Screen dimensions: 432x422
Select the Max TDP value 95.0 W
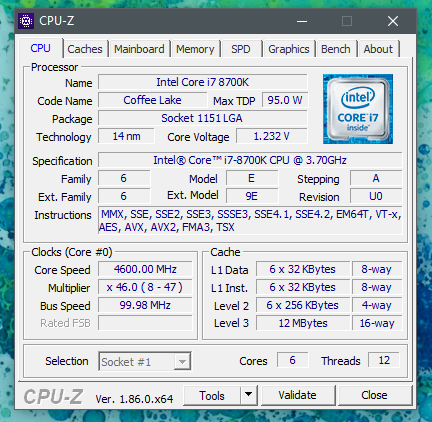(285, 100)
